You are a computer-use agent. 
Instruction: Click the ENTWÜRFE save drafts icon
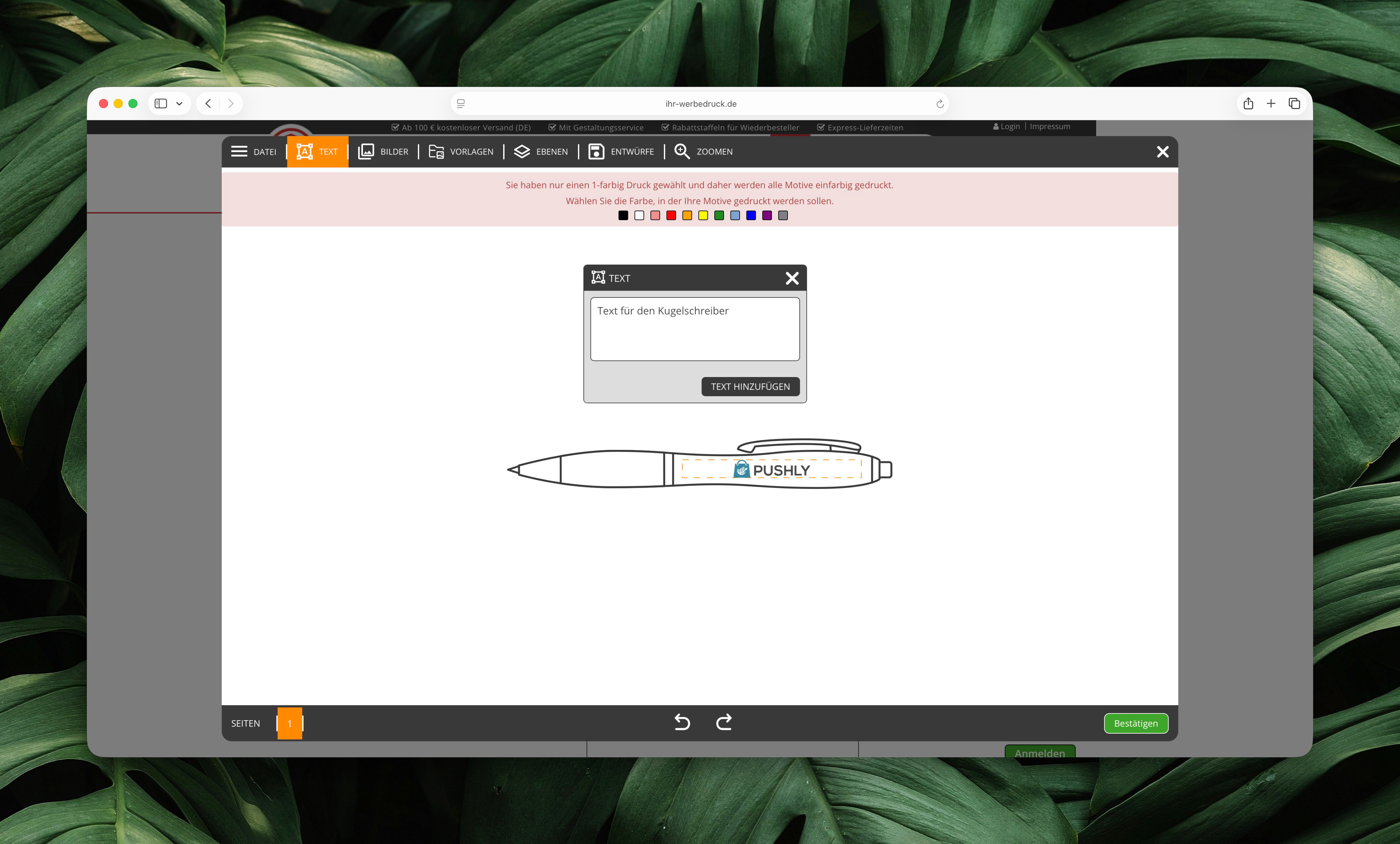pos(596,151)
